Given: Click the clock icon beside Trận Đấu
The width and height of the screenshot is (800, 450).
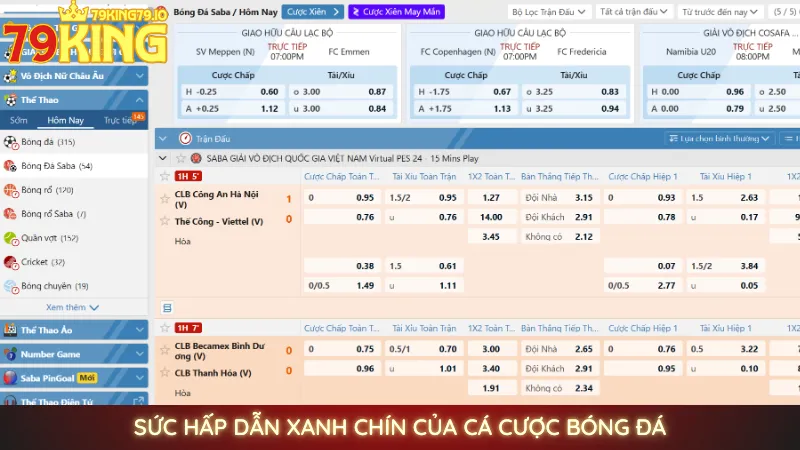Looking at the screenshot, I should point(185,139).
